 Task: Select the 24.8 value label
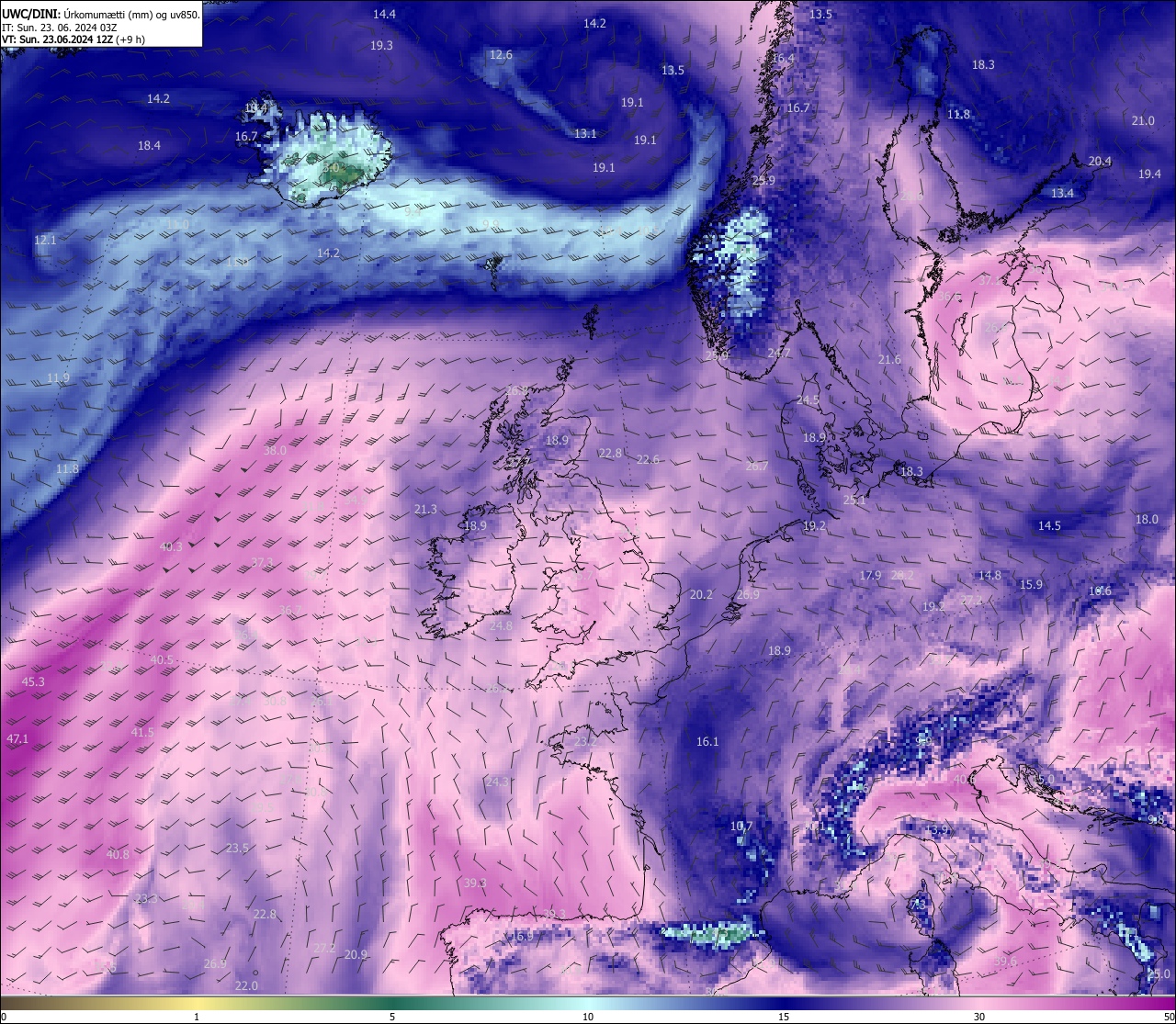[501, 625]
